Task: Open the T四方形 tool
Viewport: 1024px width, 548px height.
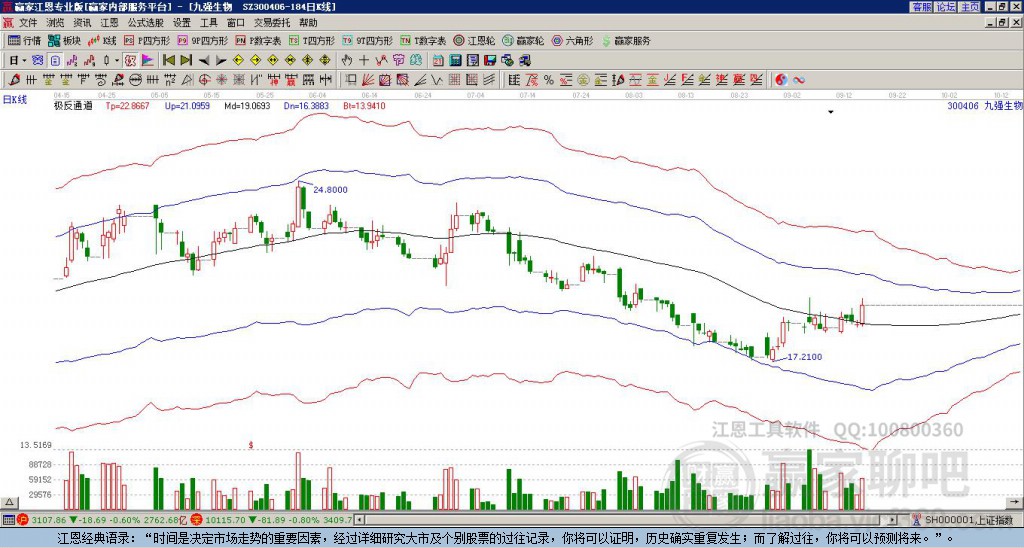Action: click(312, 40)
